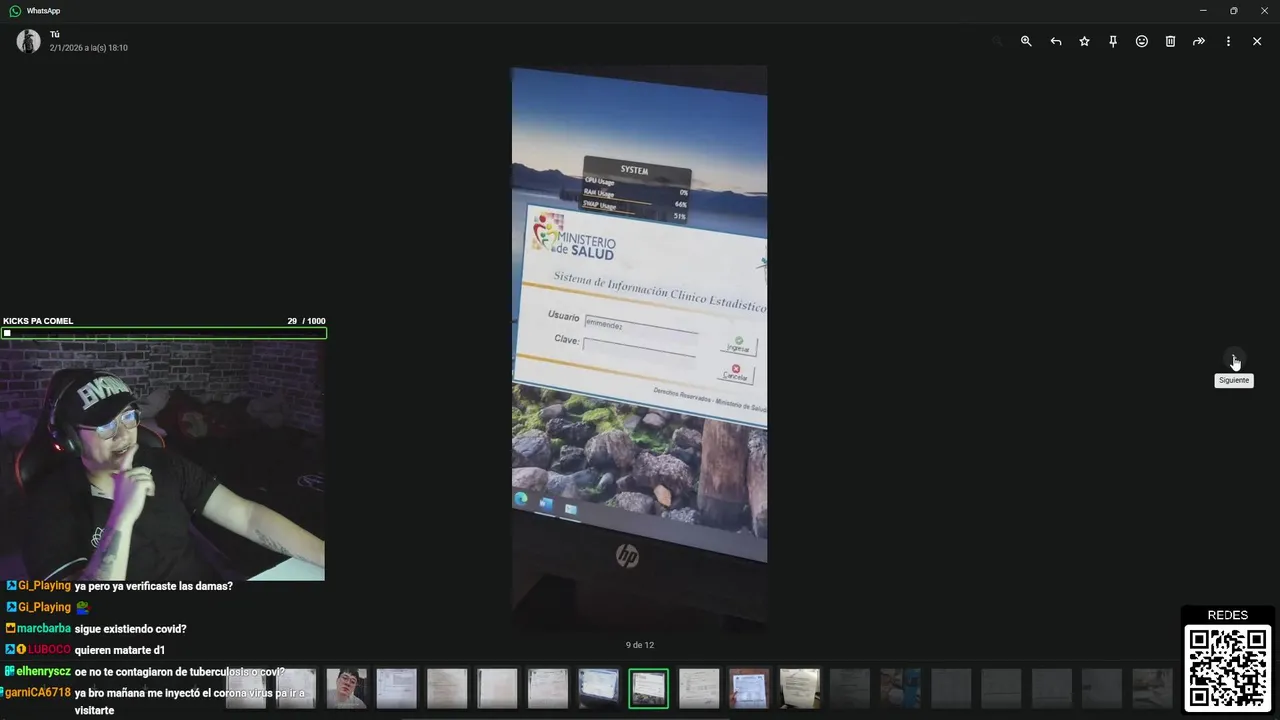
Task: Select the green-highlighted current thumbnail
Action: pyautogui.click(x=648, y=688)
